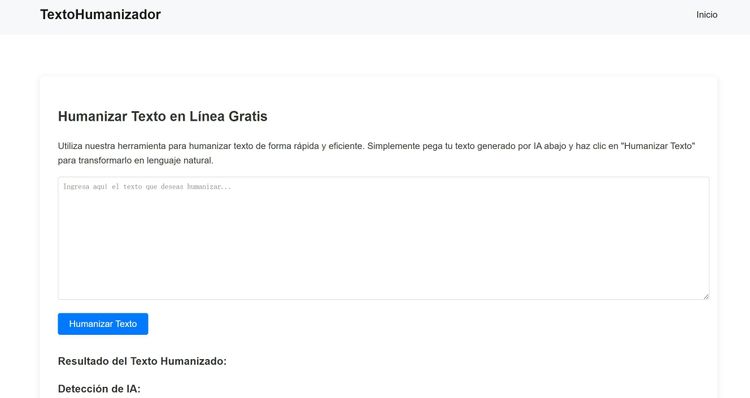
Task: Select the heading Humanizar Texto en Línea Gratis
Action: (163, 116)
